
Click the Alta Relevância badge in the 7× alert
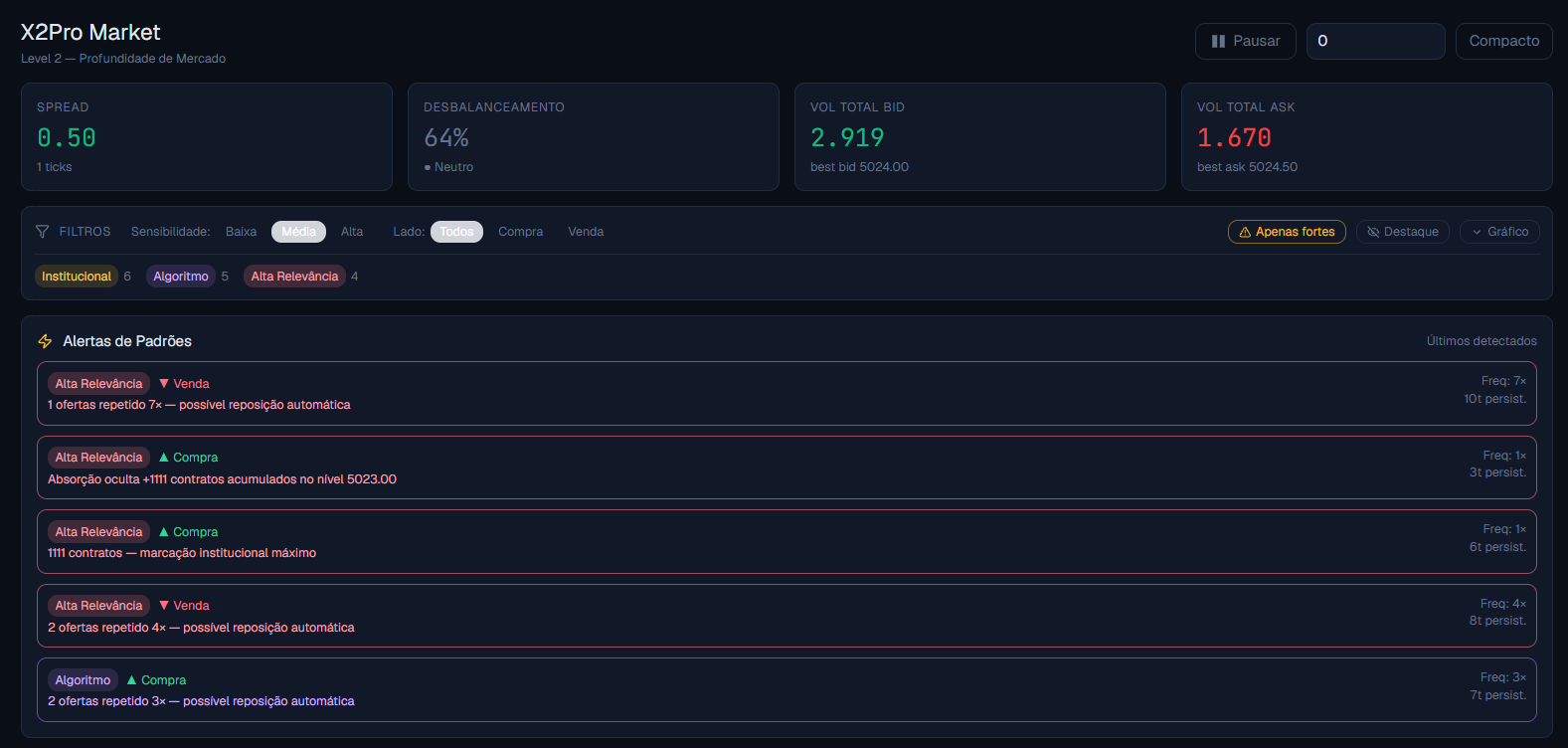(x=98, y=384)
